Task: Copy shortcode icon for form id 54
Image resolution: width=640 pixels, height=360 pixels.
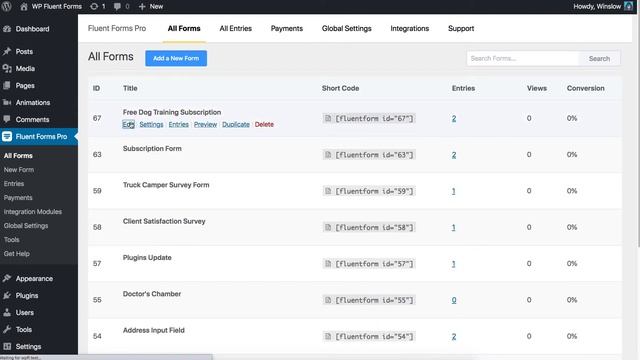Action: [x=328, y=336]
